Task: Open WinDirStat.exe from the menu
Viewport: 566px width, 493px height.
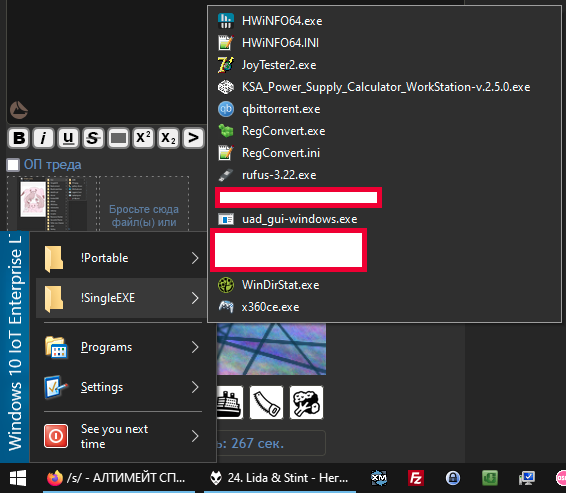Action: pyautogui.click(x=384, y=285)
